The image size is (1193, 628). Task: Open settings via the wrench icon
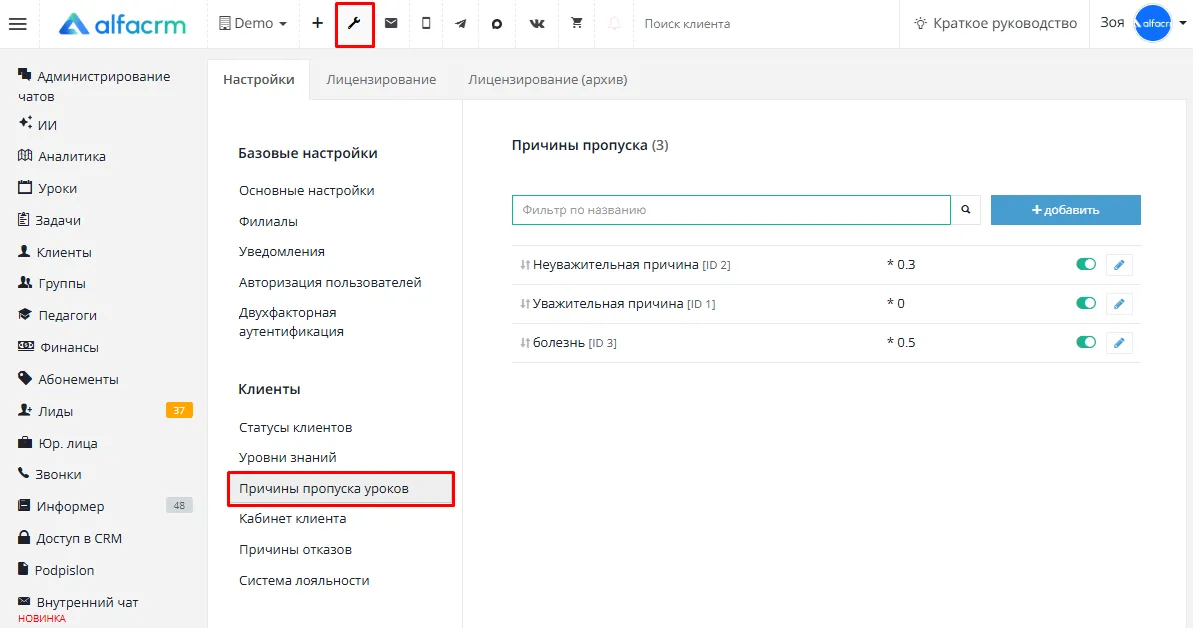pos(355,24)
